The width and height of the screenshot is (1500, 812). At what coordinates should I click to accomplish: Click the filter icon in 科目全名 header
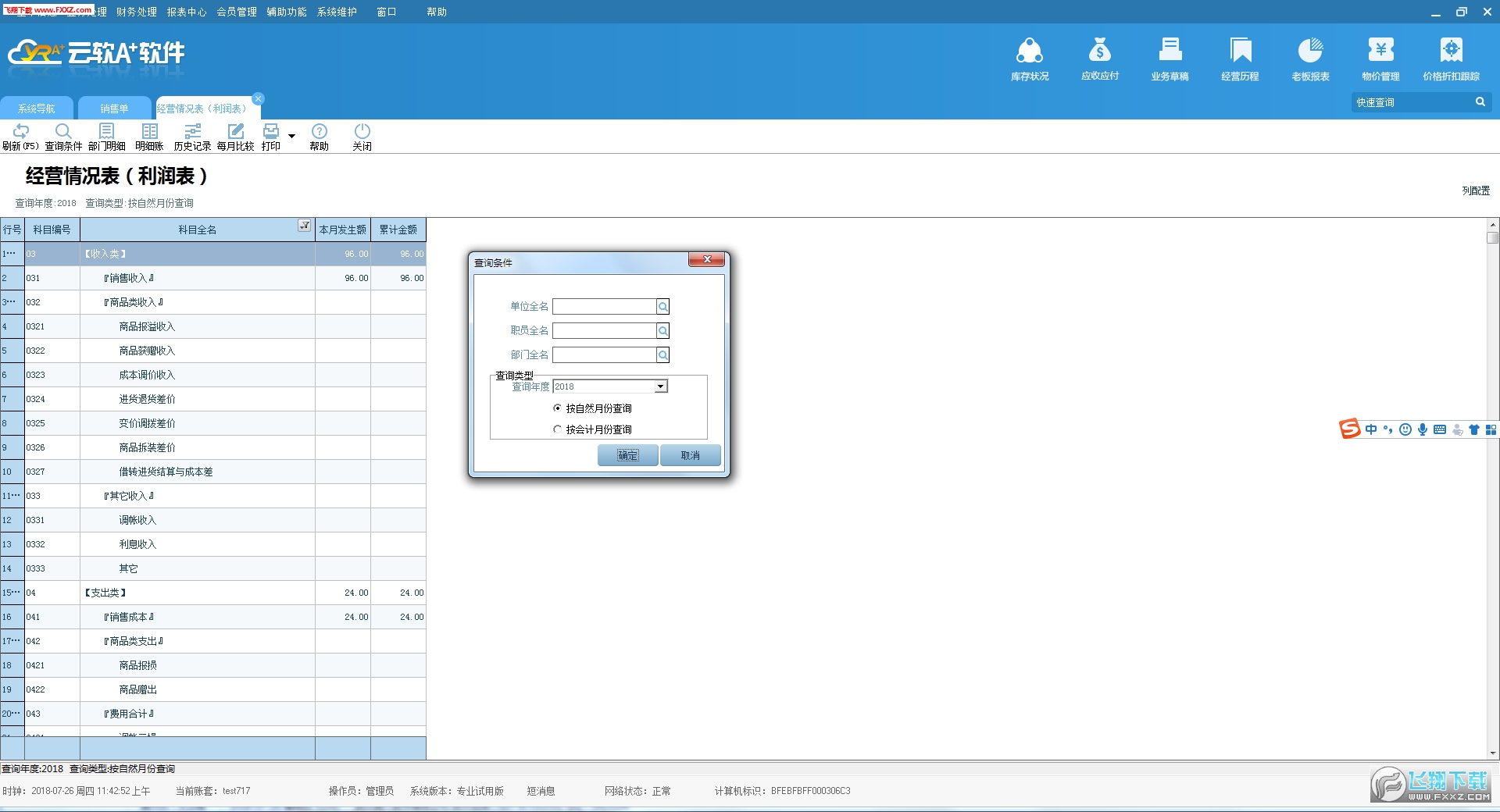pos(305,226)
